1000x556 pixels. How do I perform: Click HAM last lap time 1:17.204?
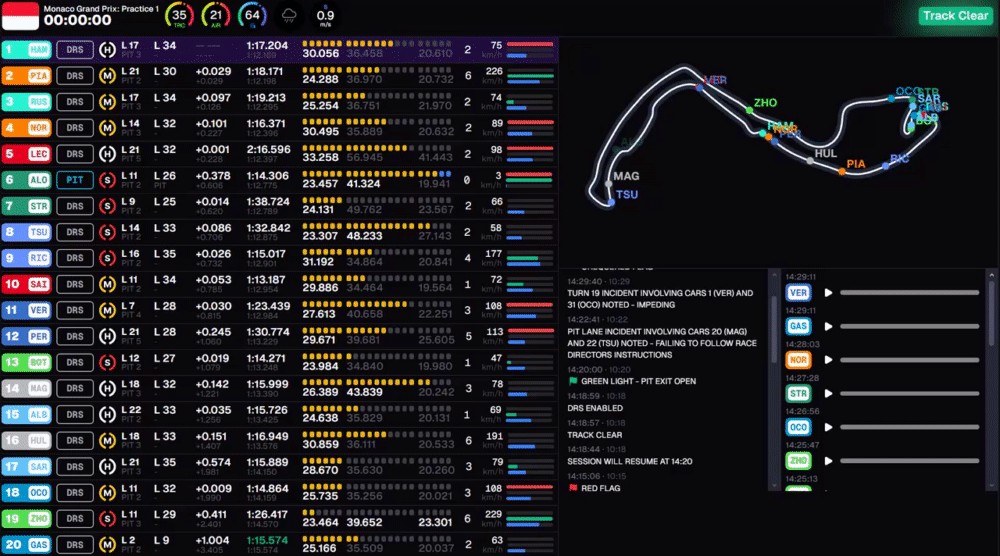coord(267,45)
